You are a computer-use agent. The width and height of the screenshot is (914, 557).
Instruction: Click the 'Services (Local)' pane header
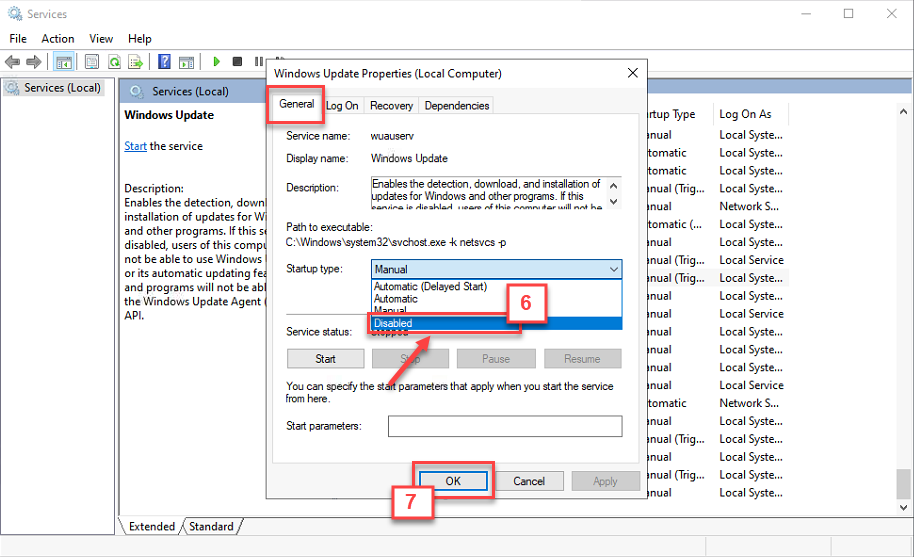click(x=190, y=91)
